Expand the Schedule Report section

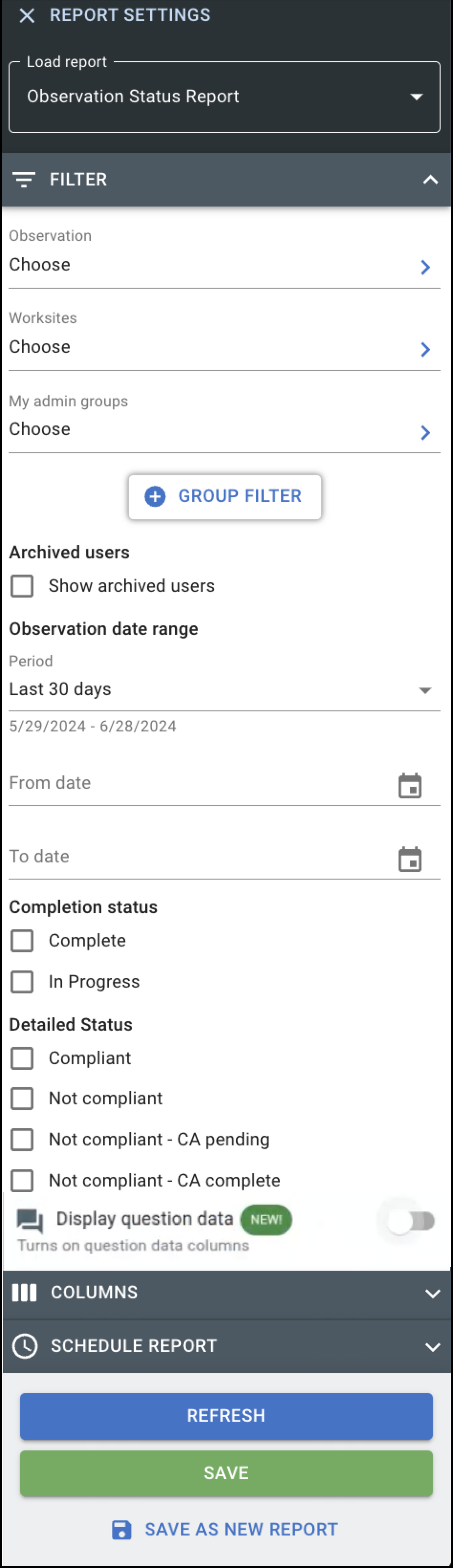point(431,1346)
